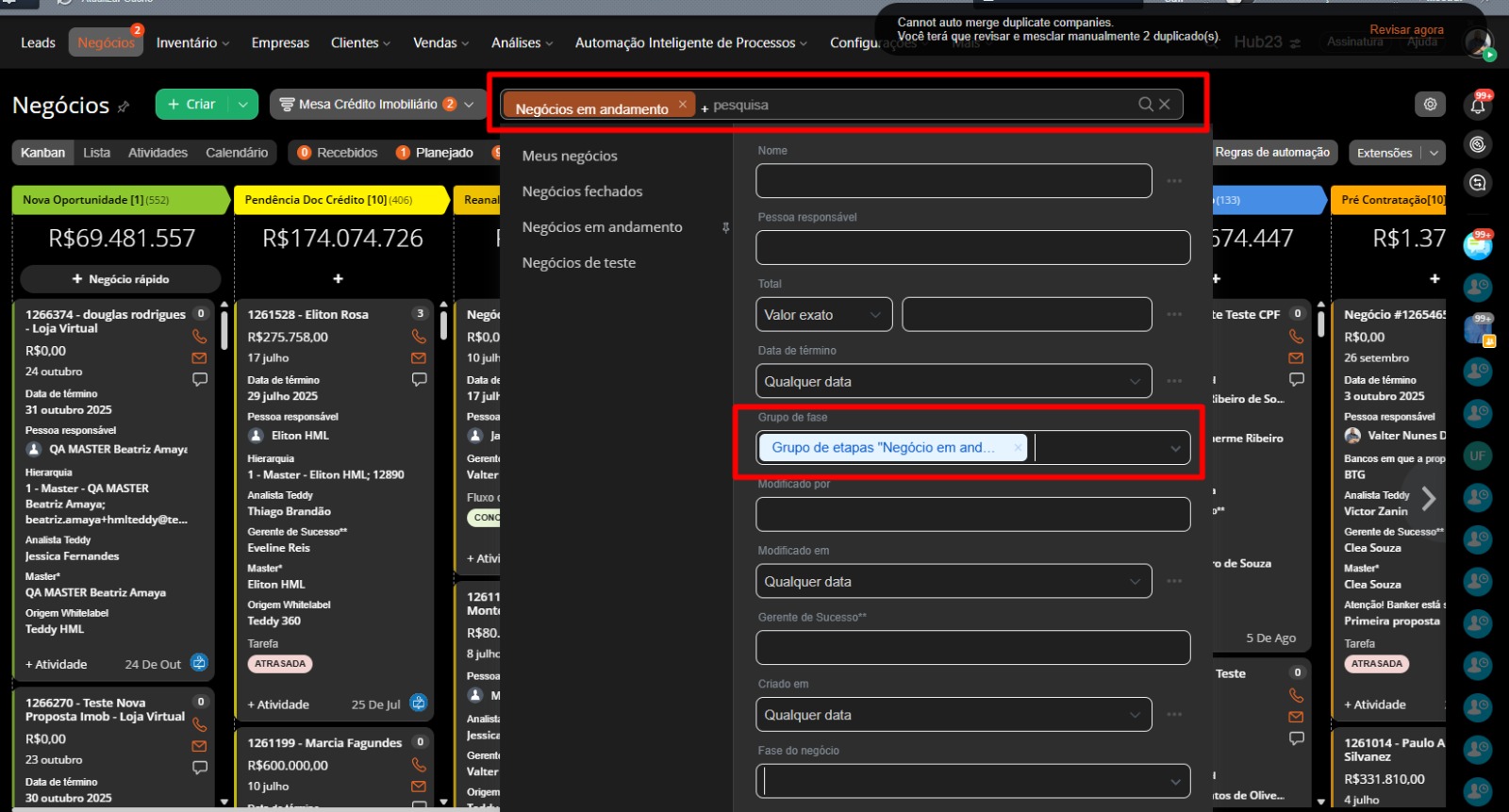
Task: Click the Negócio rápido button
Action: pos(121,279)
